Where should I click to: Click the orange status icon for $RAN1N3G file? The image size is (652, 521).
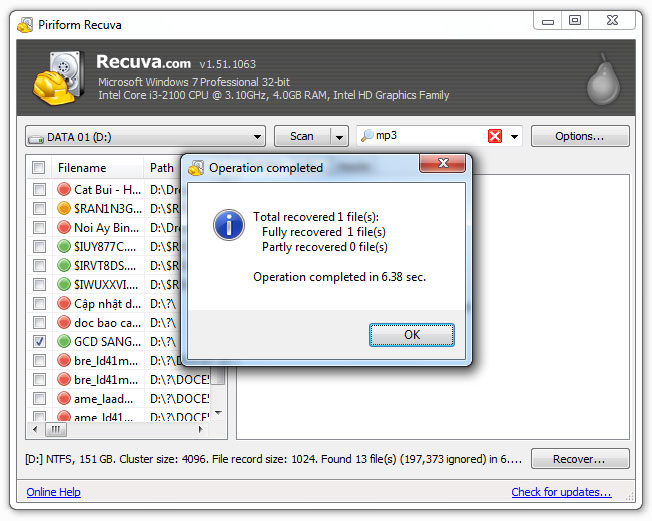(x=64, y=209)
